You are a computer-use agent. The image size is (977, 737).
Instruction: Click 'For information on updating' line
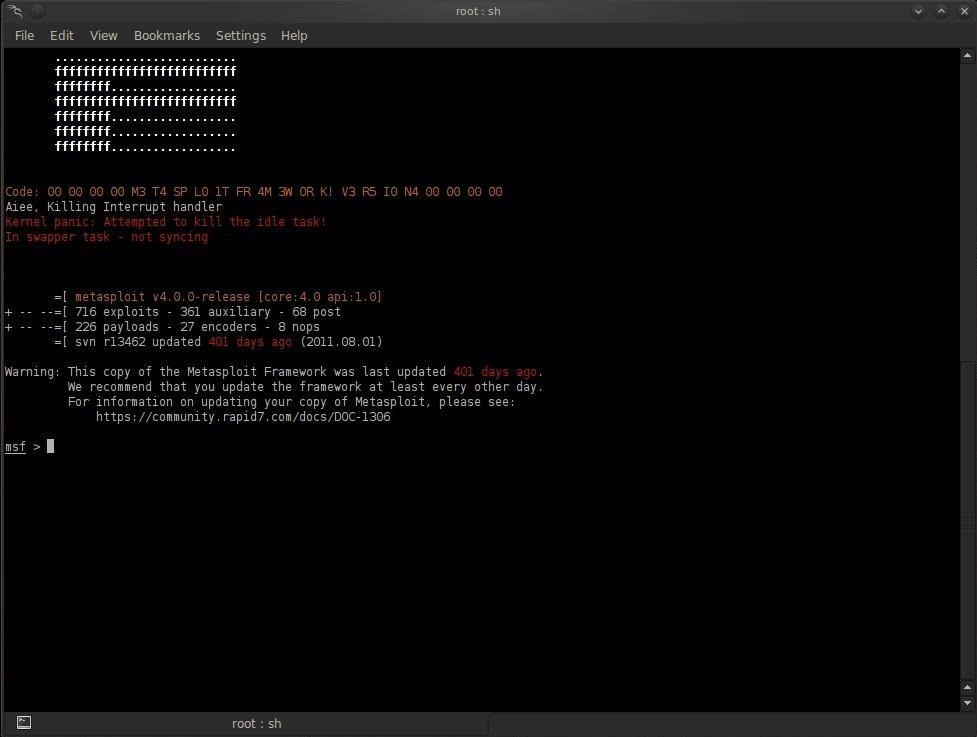[292, 402]
